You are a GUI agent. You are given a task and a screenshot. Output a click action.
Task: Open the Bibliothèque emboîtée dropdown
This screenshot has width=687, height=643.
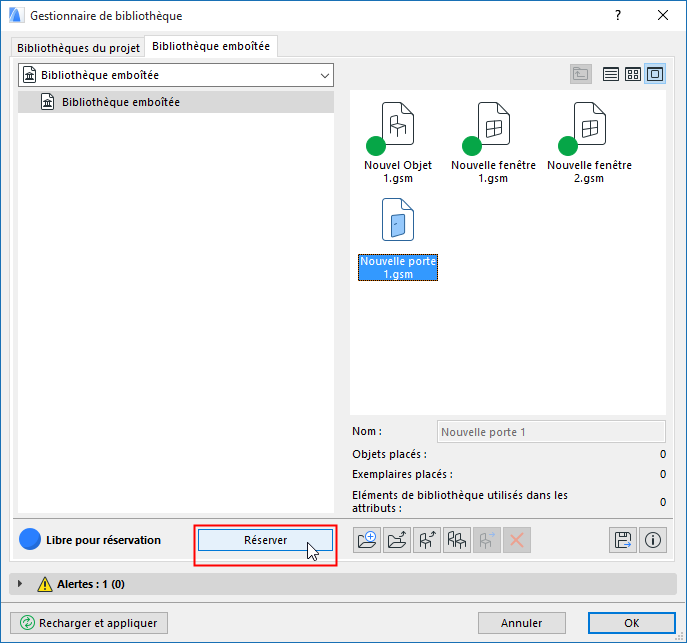pos(176,75)
